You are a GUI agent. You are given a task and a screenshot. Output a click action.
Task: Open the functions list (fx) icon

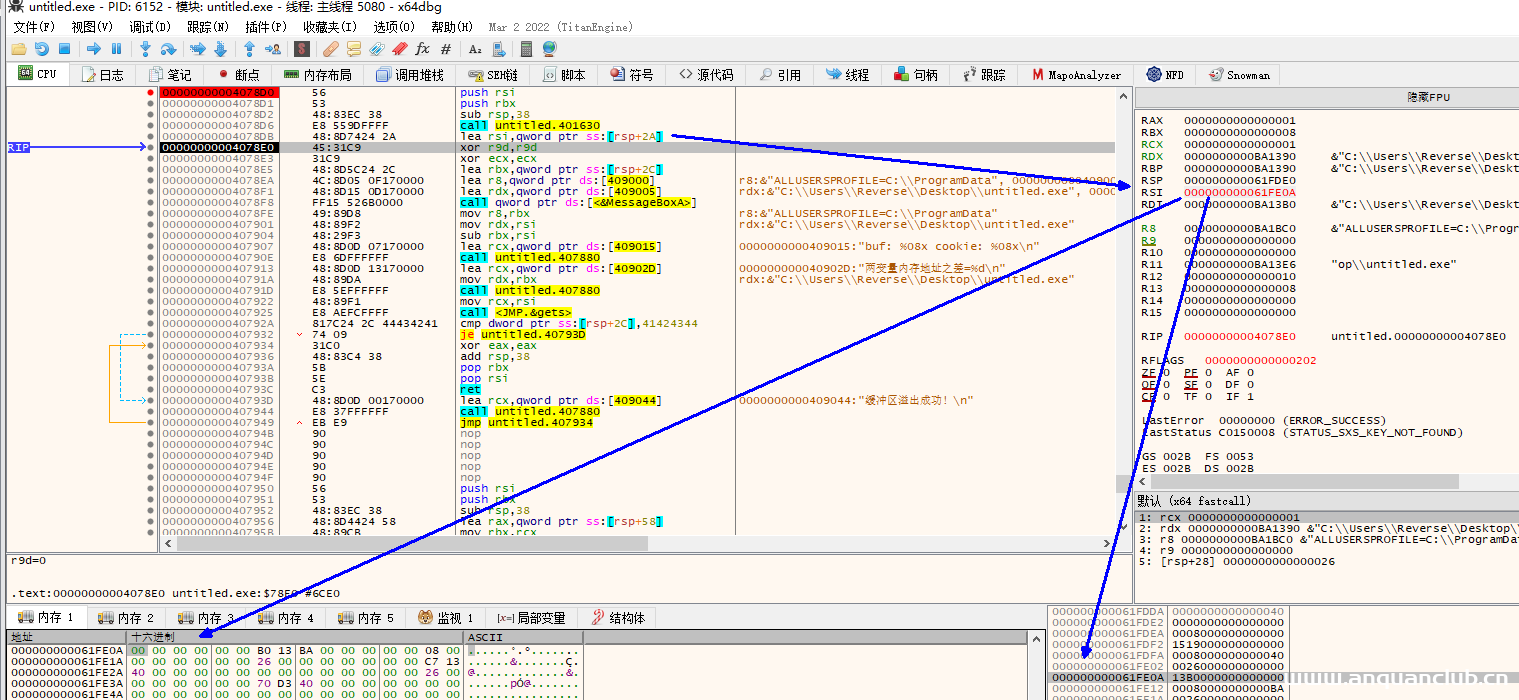click(x=422, y=49)
